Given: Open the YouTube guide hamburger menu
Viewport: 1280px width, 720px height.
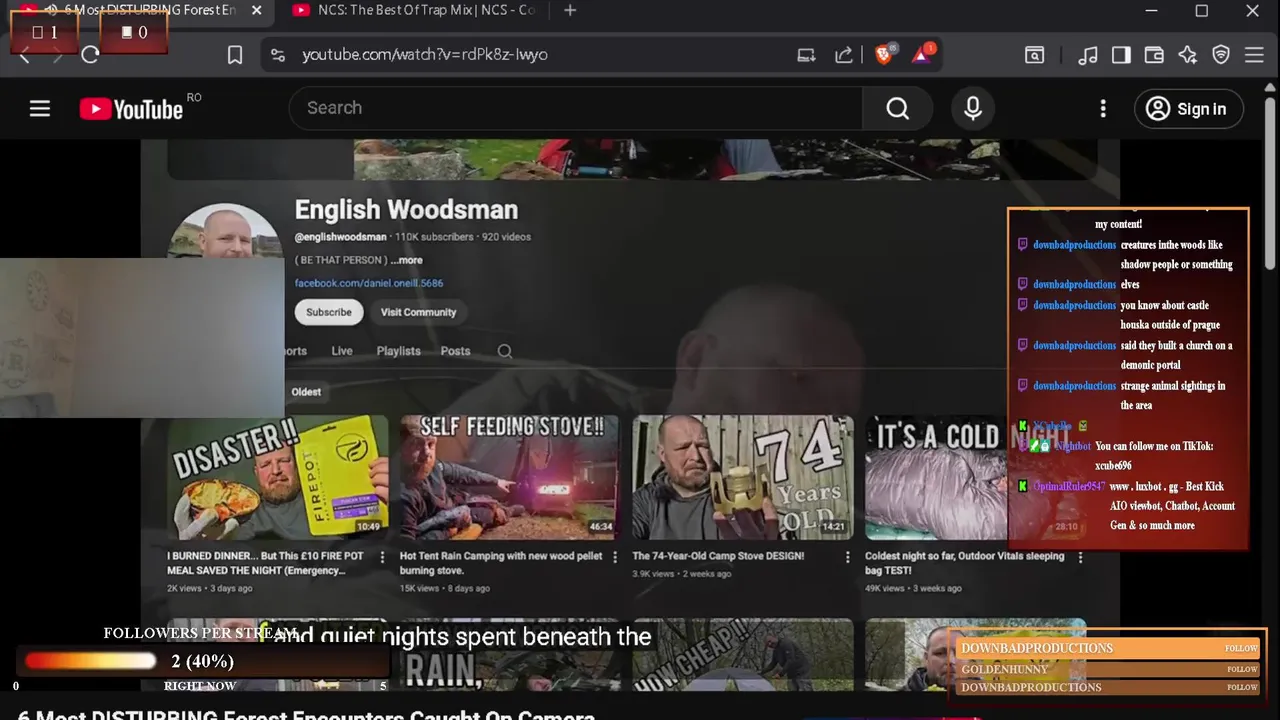Looking at the screenshot, I should 40,108.
